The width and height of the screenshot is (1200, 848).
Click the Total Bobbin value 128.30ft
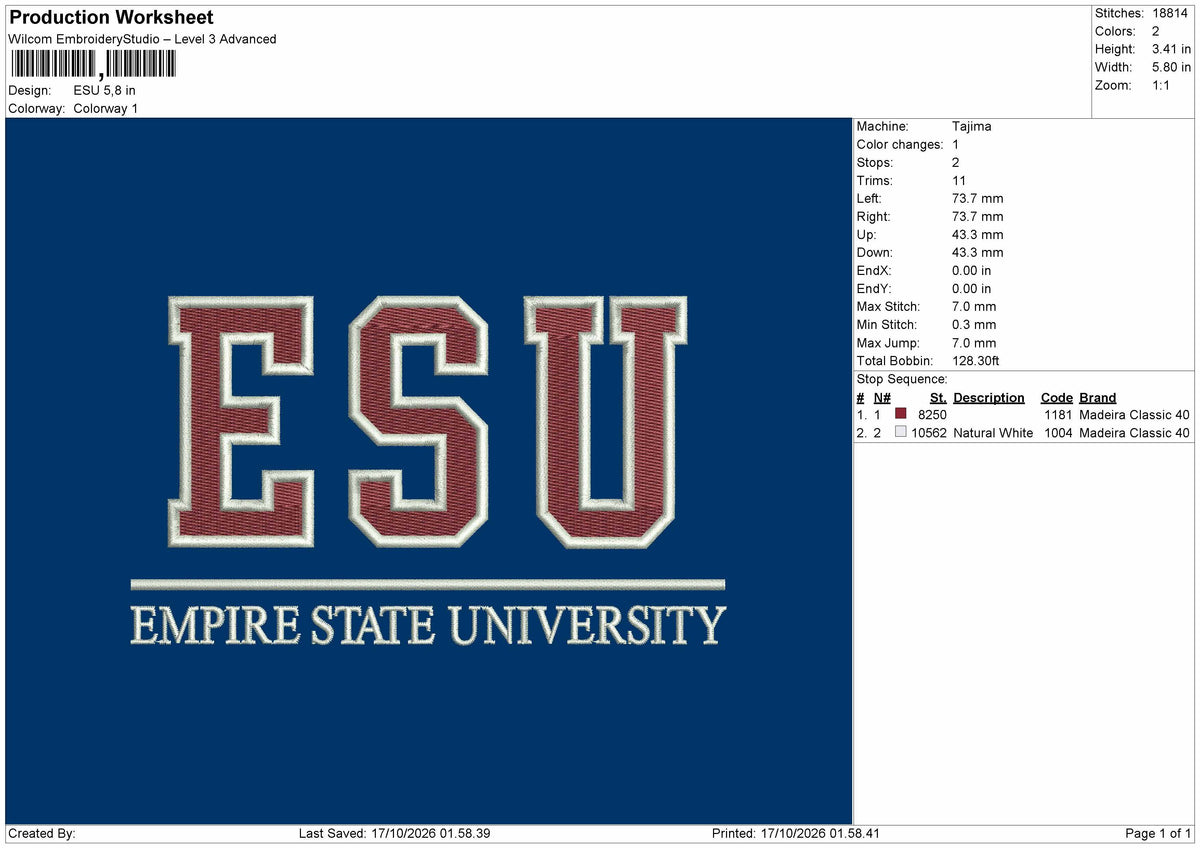977,361
